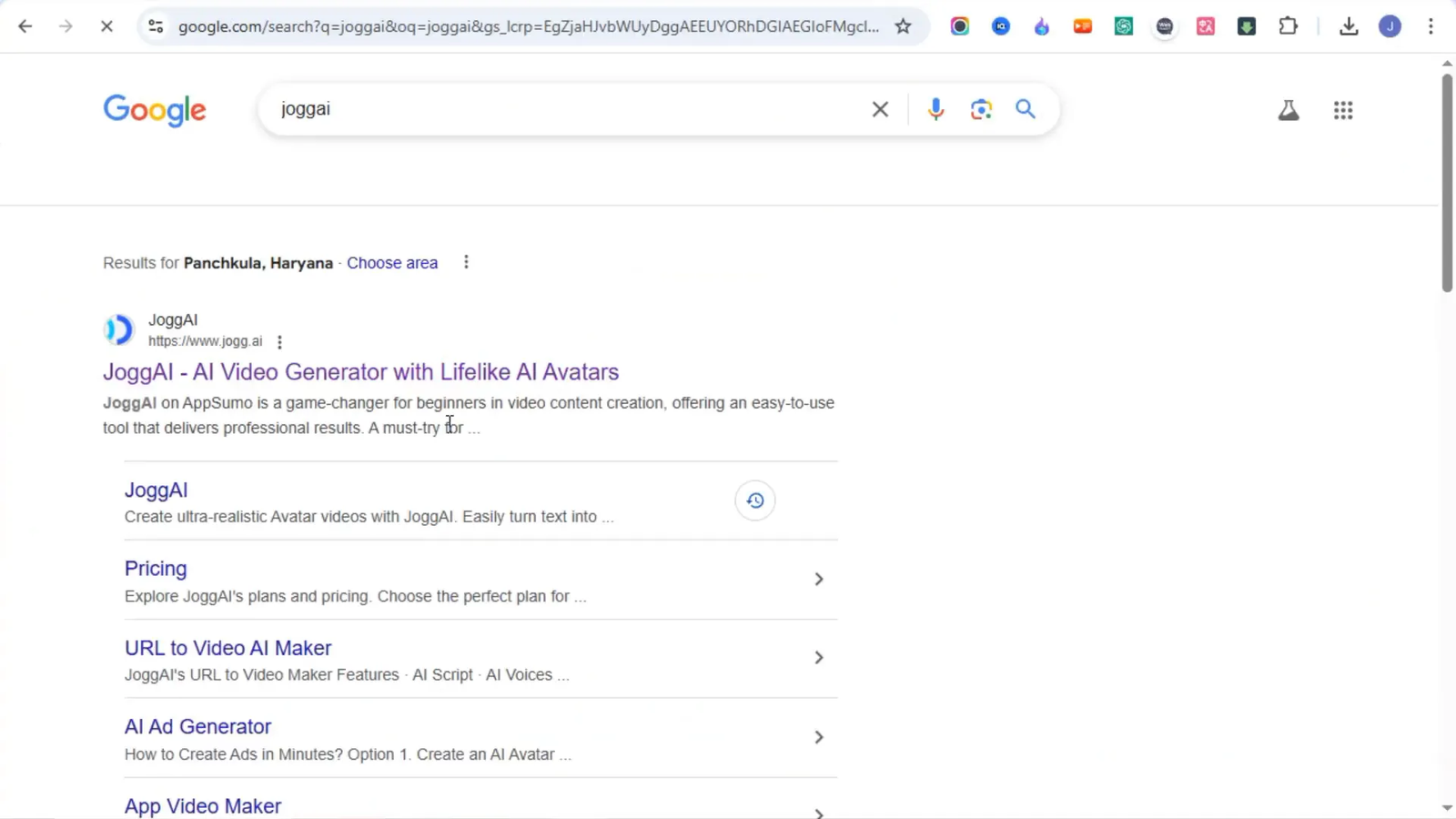Click the JoggAI site favicon

coord(118,329)
